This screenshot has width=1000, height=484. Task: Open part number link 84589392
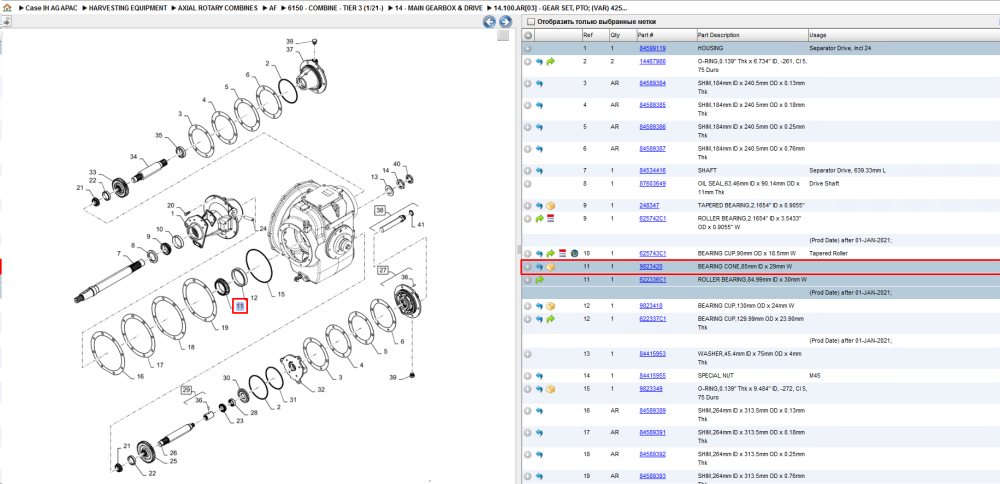(652, 455)
